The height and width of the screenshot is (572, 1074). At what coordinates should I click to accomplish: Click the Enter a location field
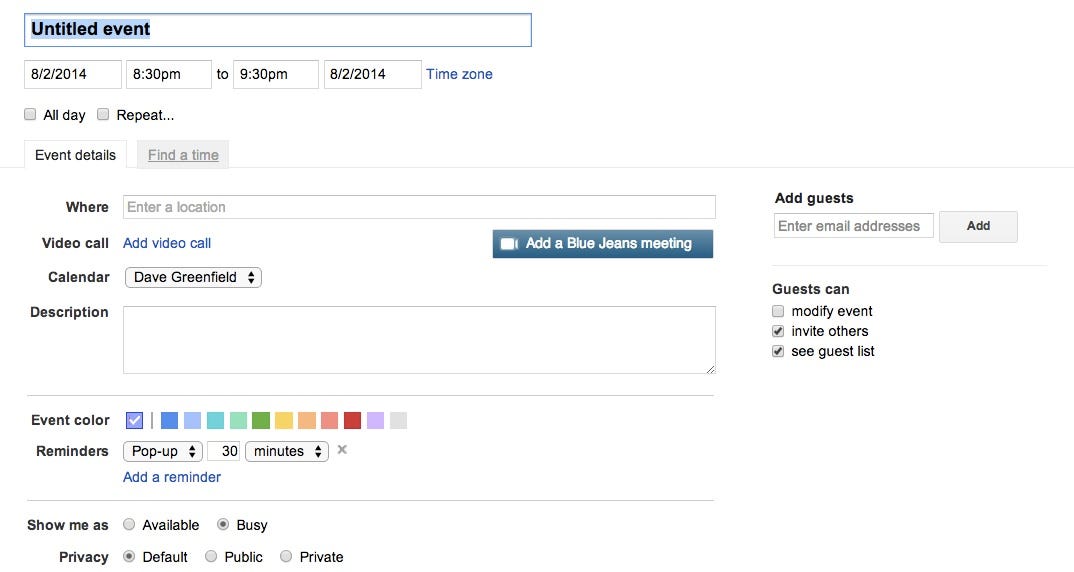click(x=419, y=207)
